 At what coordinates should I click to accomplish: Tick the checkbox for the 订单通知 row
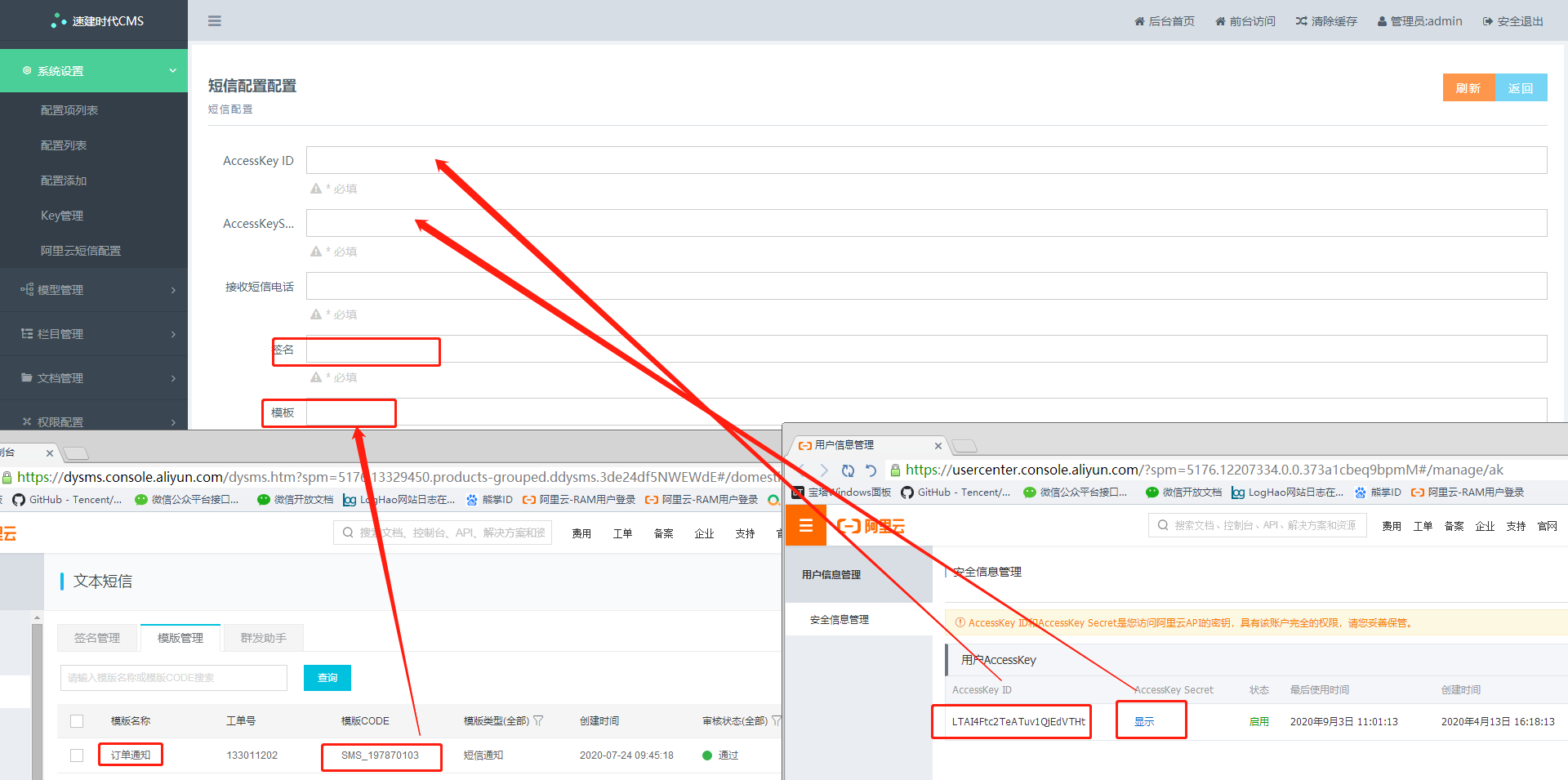click(77, 755)
